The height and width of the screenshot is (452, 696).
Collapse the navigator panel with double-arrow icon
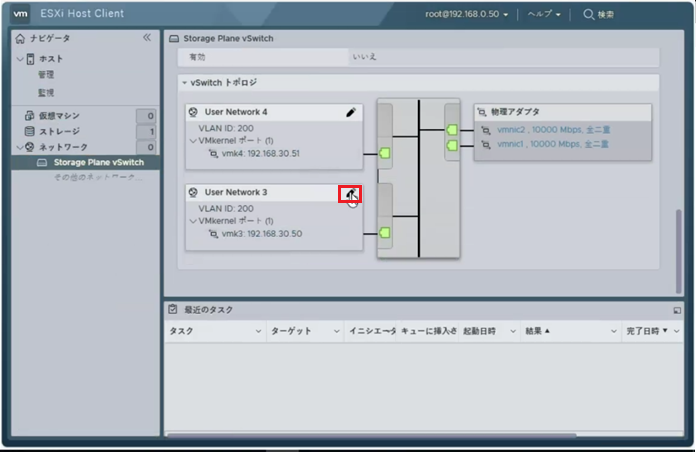(x=147, y=37)
